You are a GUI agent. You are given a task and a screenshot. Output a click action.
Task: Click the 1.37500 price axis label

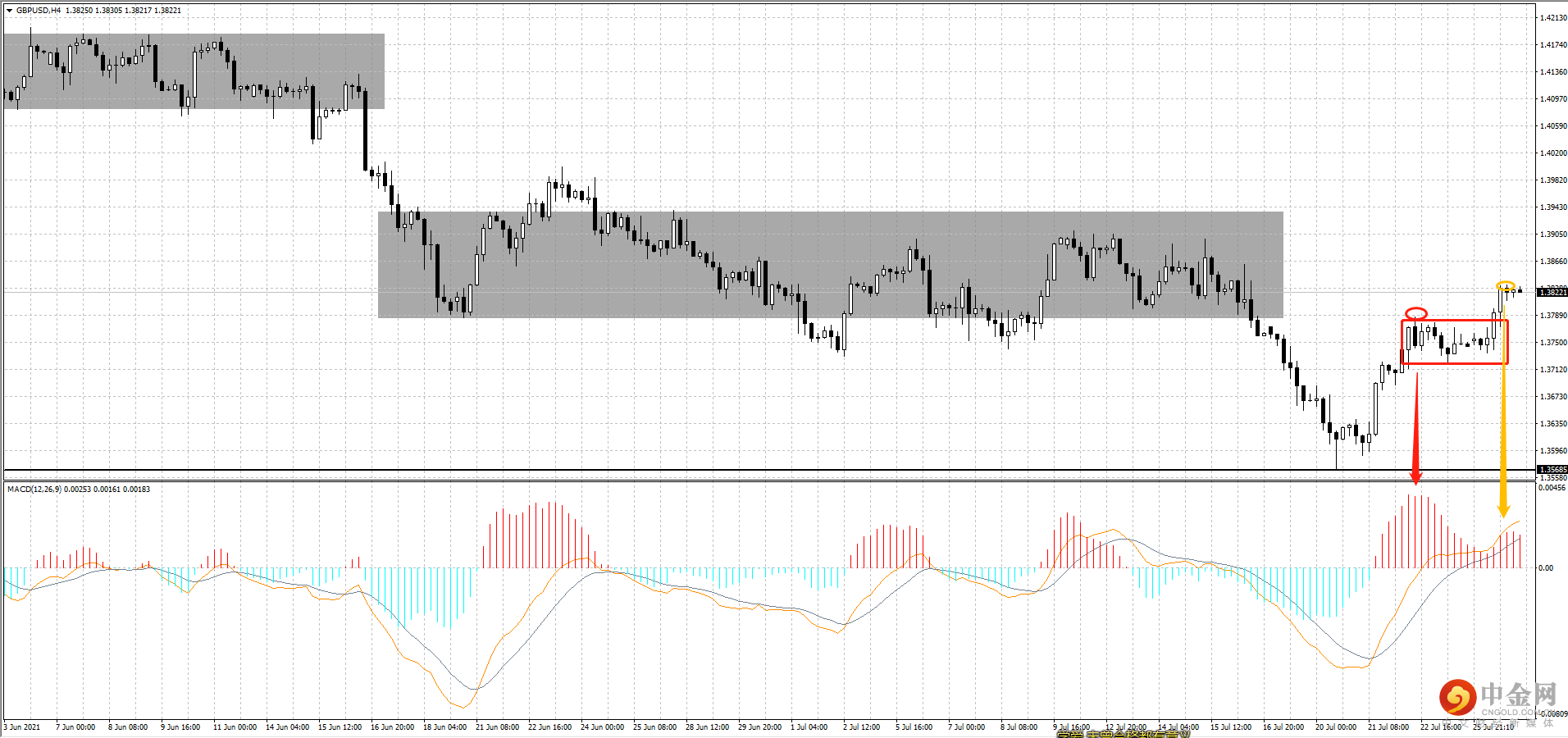pos(1553,343)
